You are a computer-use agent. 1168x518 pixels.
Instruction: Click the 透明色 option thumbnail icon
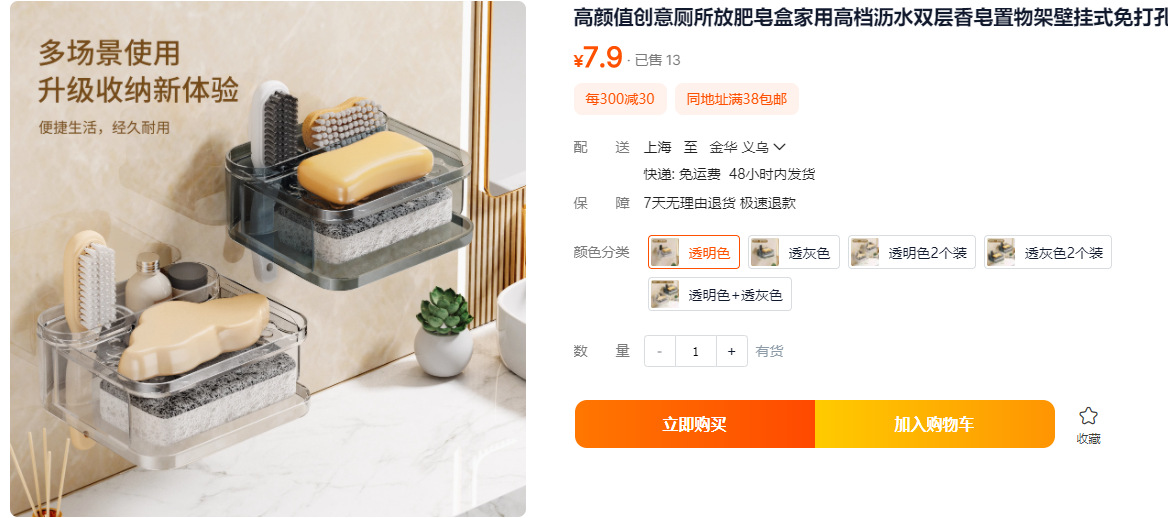[x=665, y=252]
